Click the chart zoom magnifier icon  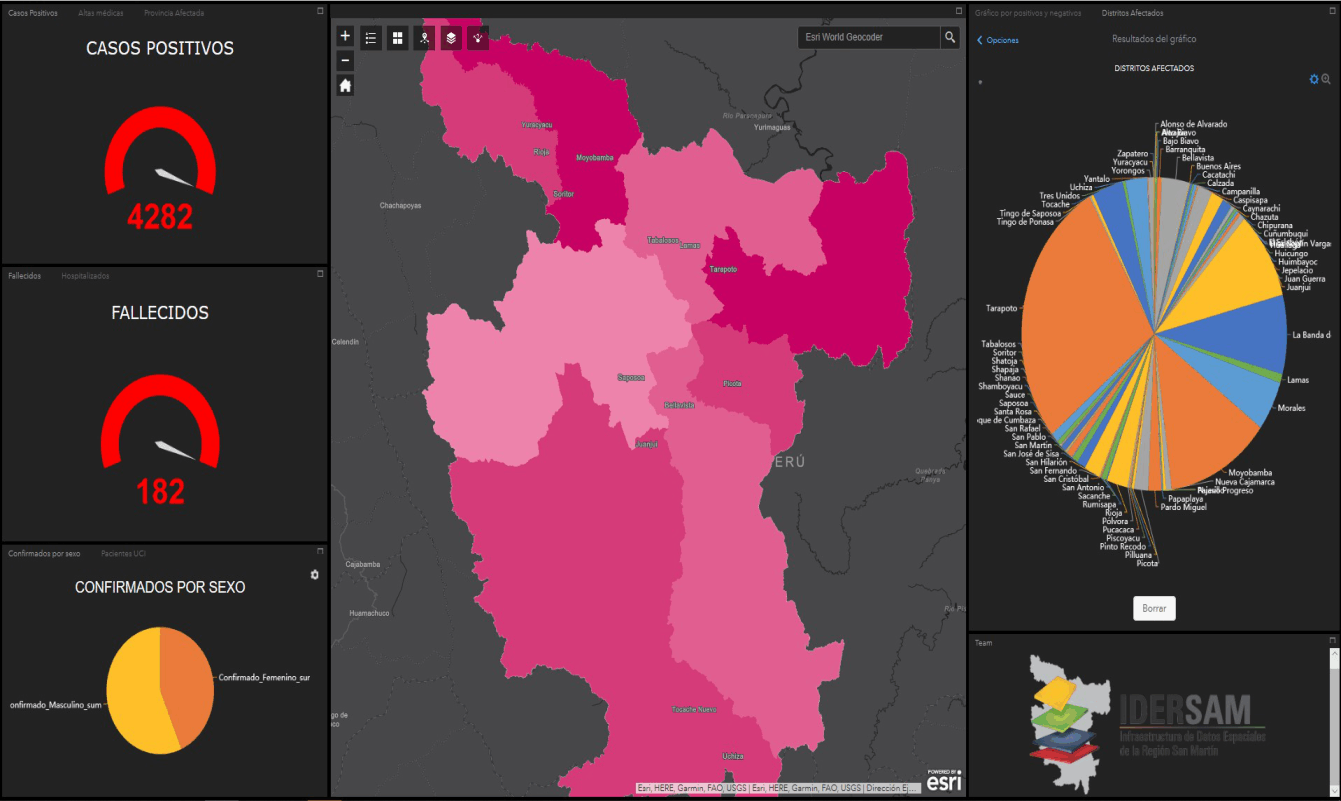1326,79
